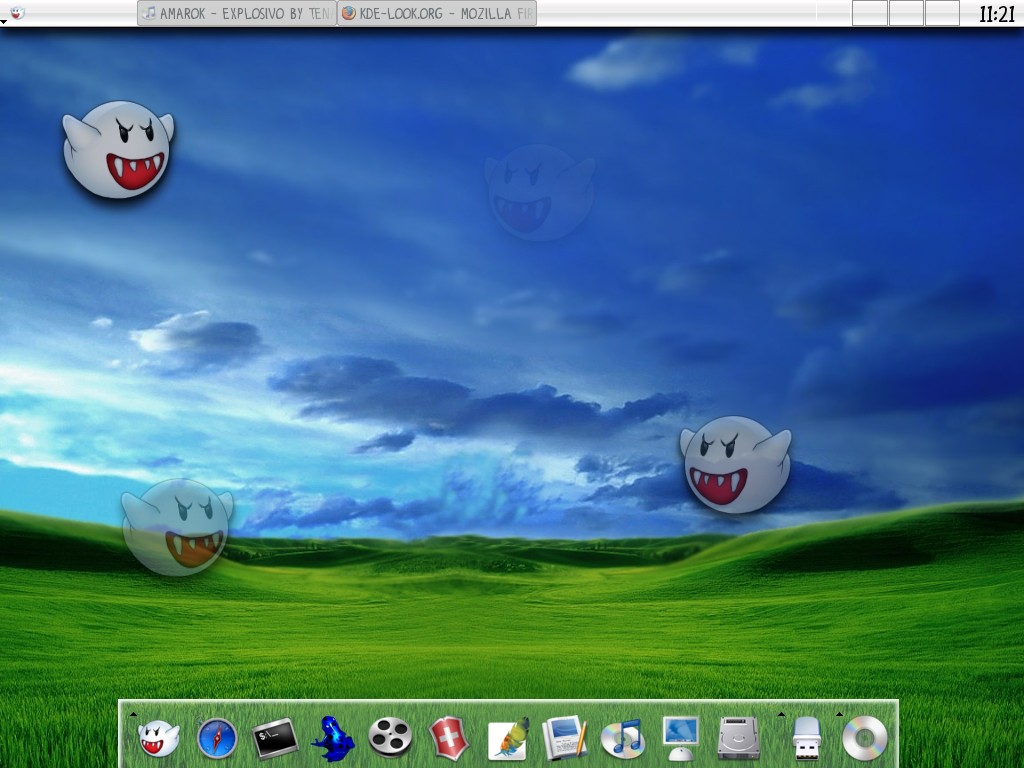
Task: Launch the compass web browser from dock
Action: pos(217,738)
